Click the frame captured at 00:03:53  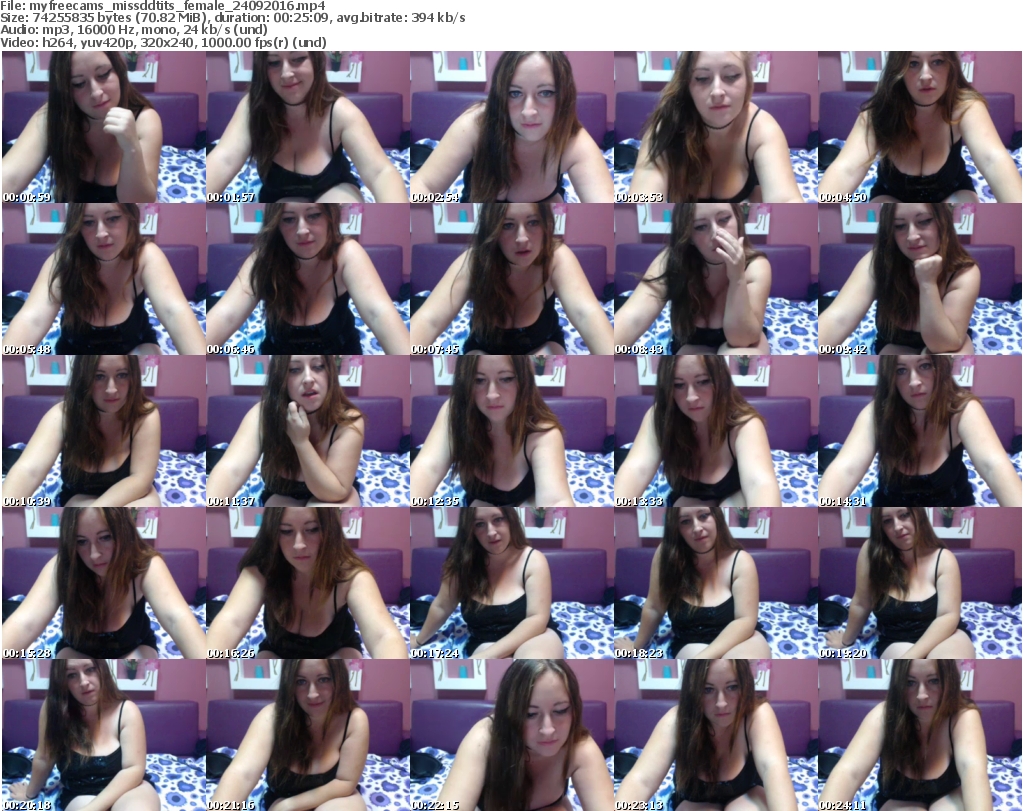coord(716,127)
